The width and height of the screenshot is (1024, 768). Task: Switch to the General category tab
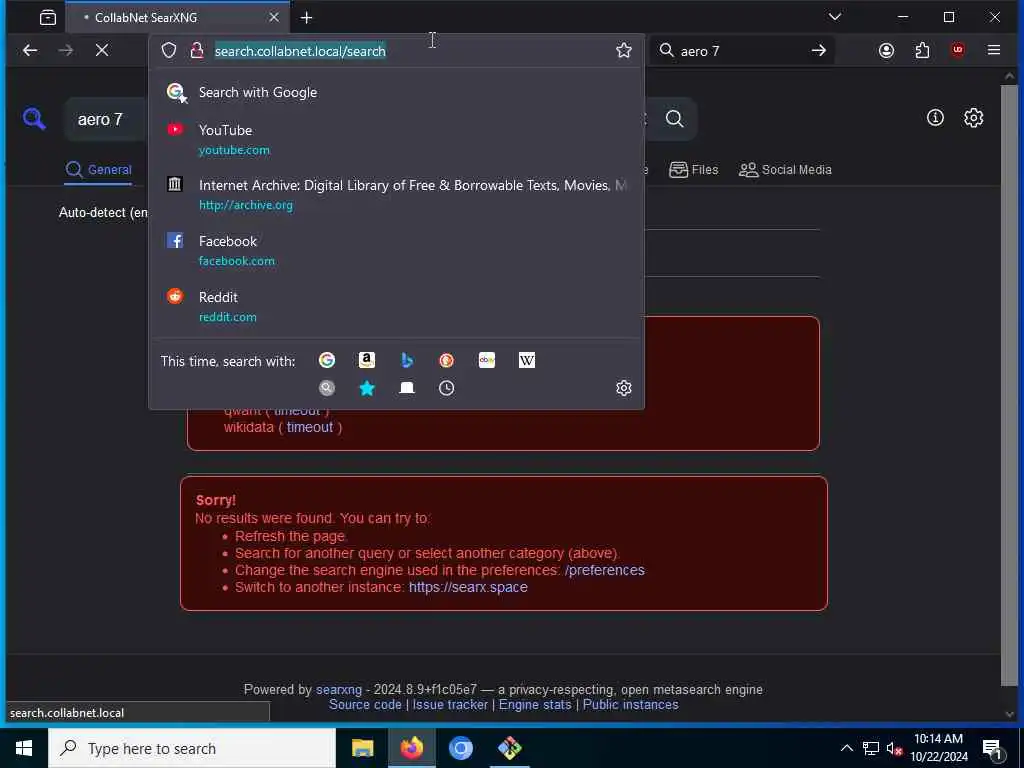point(99,170)
